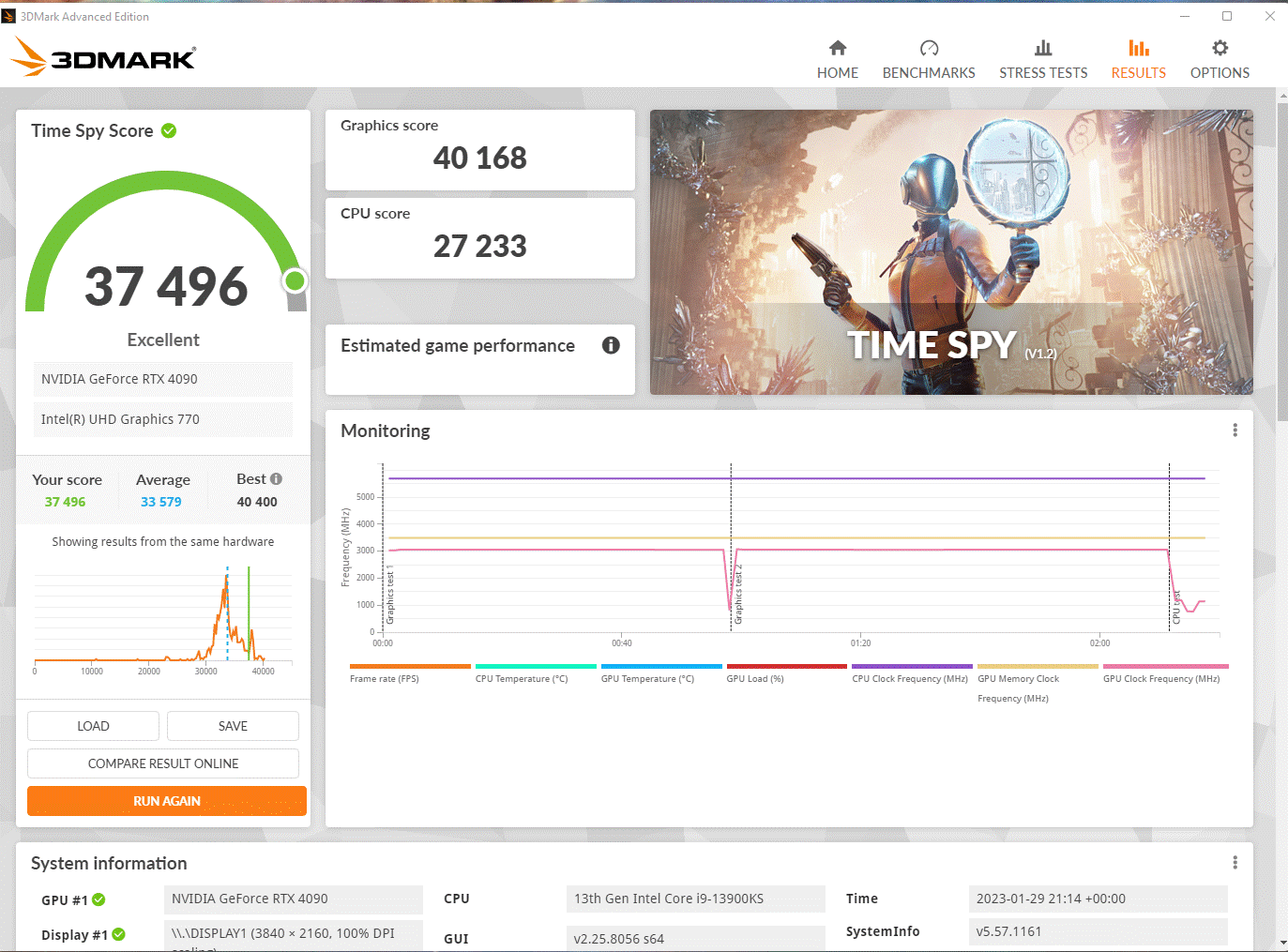Click the info icon next to the Best score
The height and width of the screenshot is (952, 1288).
click(275, 478)
